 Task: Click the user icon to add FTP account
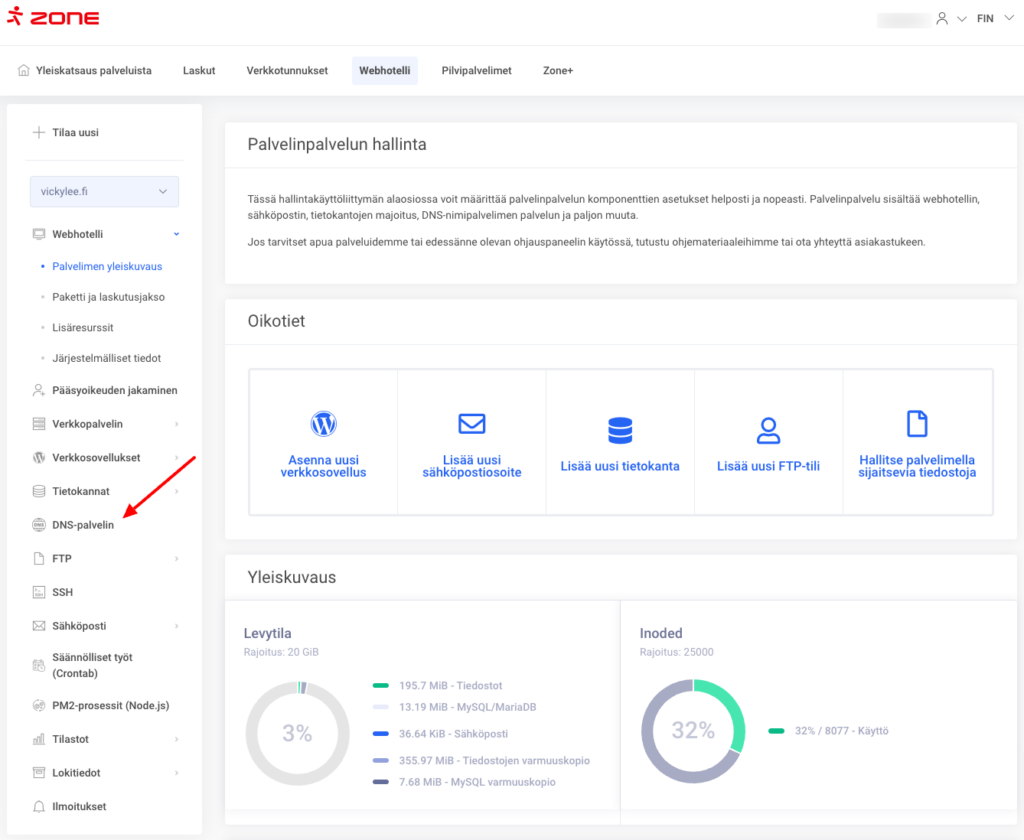pos(768,430)
